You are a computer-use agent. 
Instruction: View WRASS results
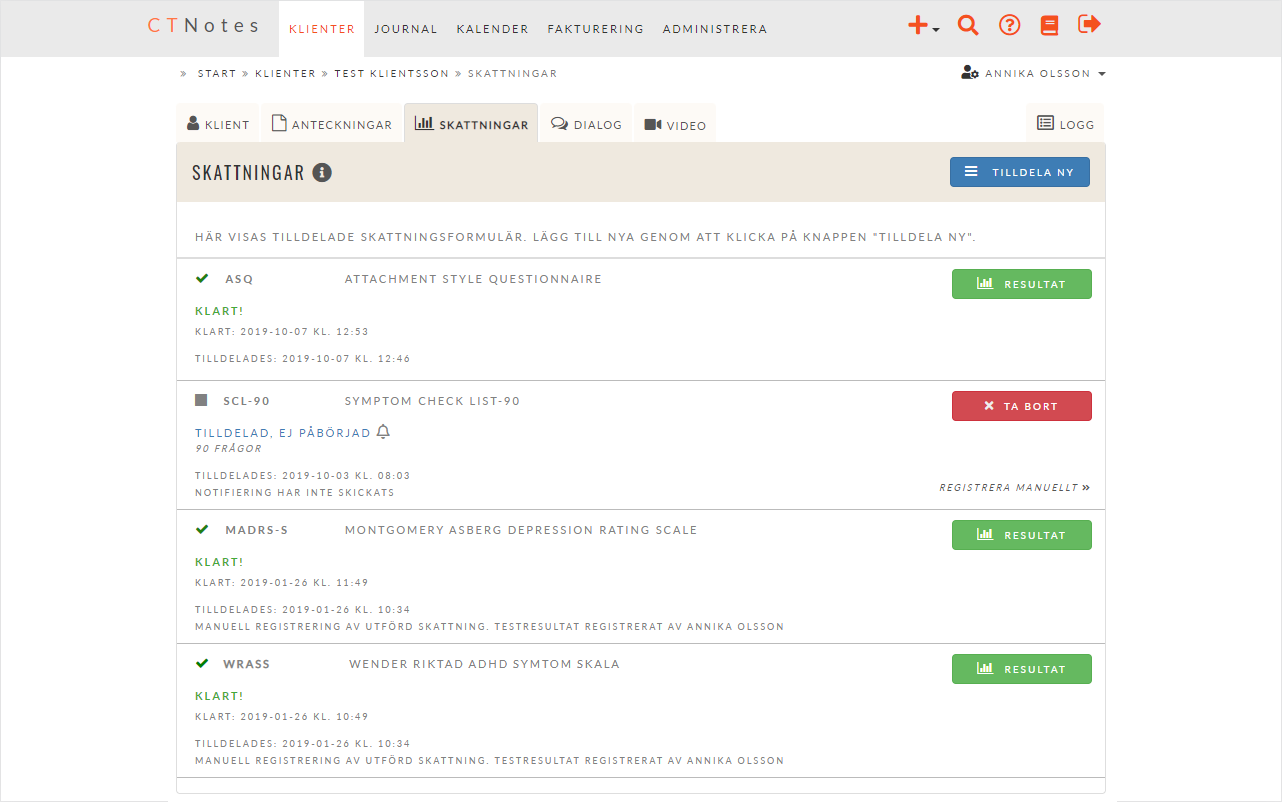(x=1022, y=669)
